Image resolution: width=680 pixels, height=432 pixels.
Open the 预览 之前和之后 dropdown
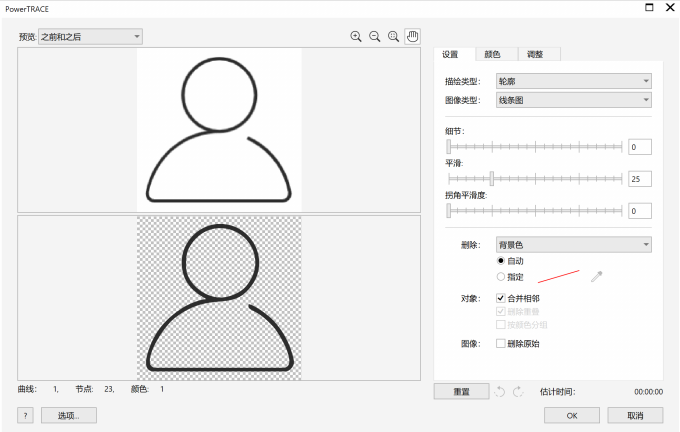pyautogui.click(x=90, y=36)
